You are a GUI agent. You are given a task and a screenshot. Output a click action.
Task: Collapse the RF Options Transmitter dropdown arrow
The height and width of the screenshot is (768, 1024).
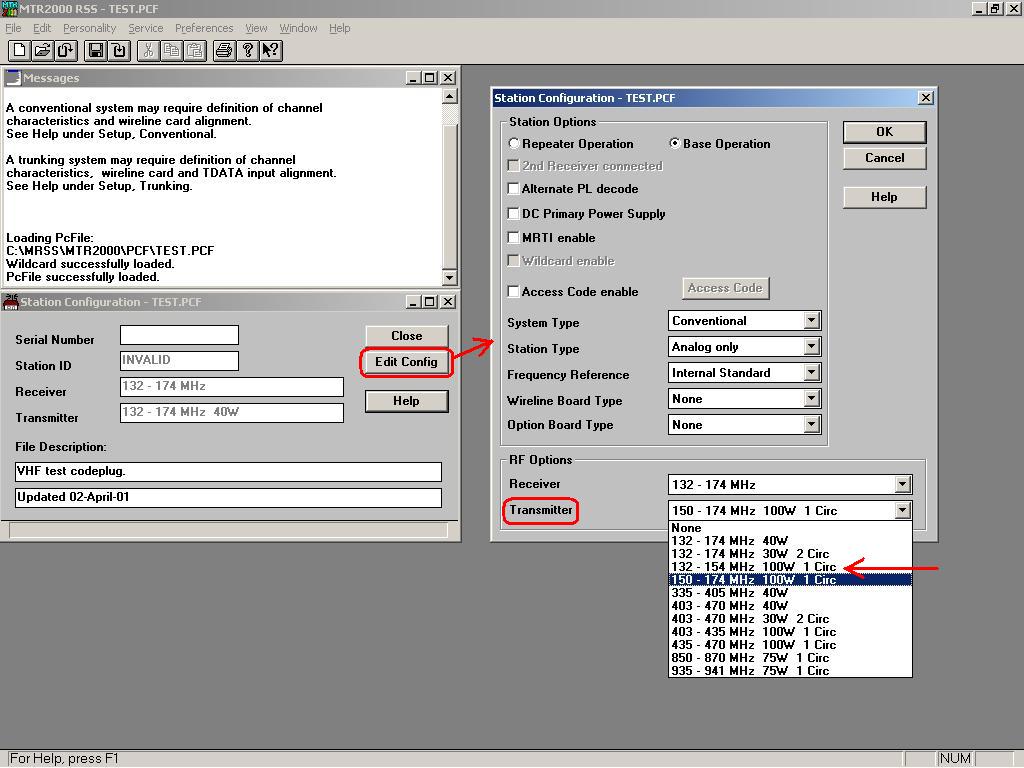[903, 511]
